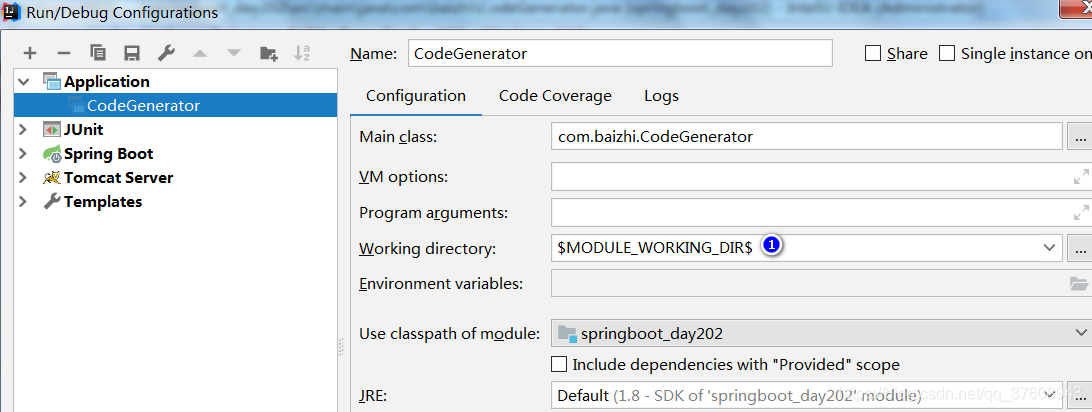Copy the selected configuration
Screen dimensions: 1092x412
point(98,54)
